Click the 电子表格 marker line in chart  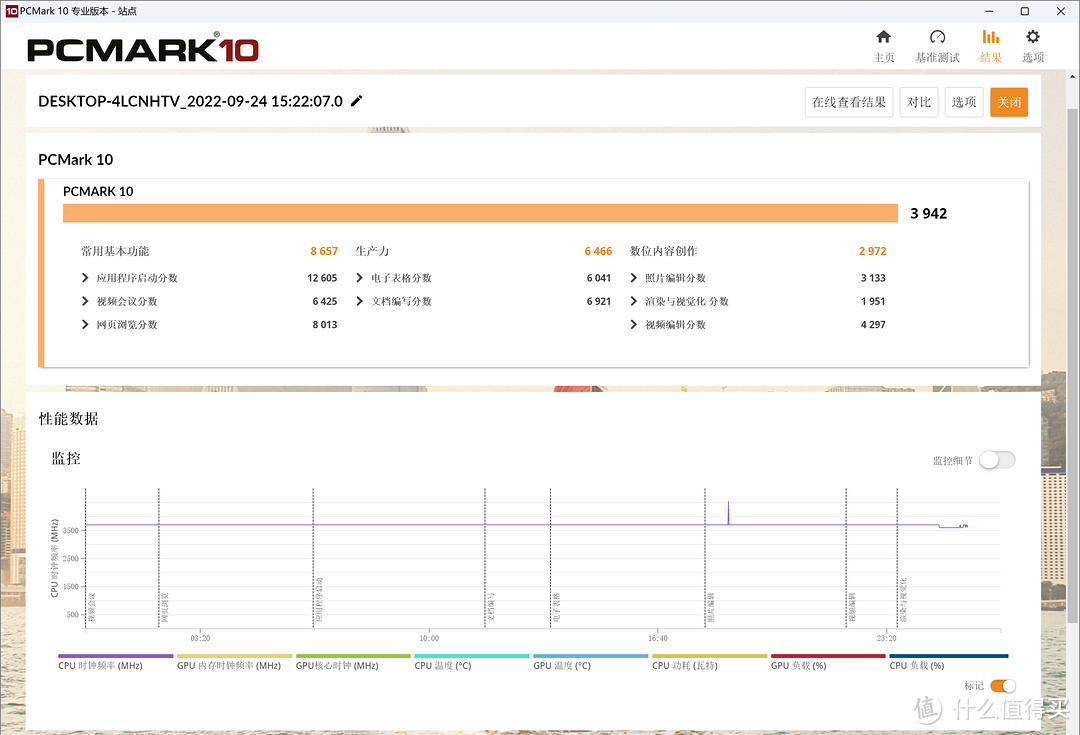pos(550,558)
